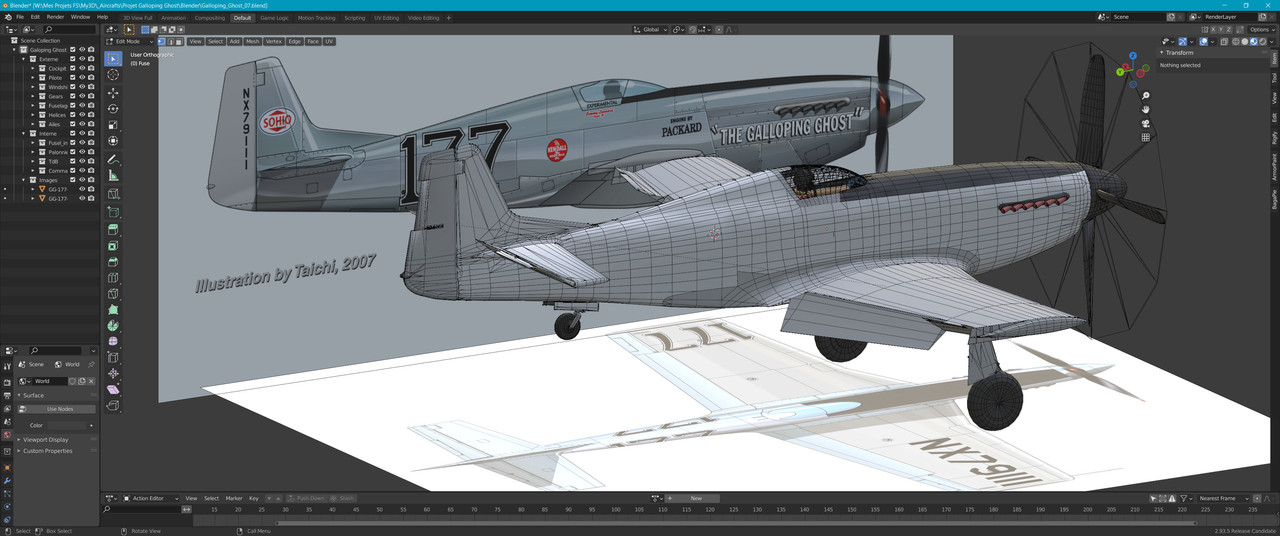Select the Edge Slide tool
The image size is (1280, 536).
(x=113, y=357)
